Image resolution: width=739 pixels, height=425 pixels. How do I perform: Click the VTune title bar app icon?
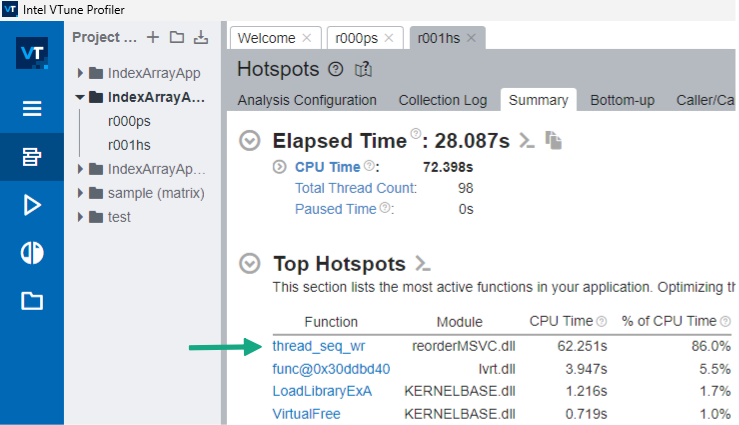click(x=10, y=9)
